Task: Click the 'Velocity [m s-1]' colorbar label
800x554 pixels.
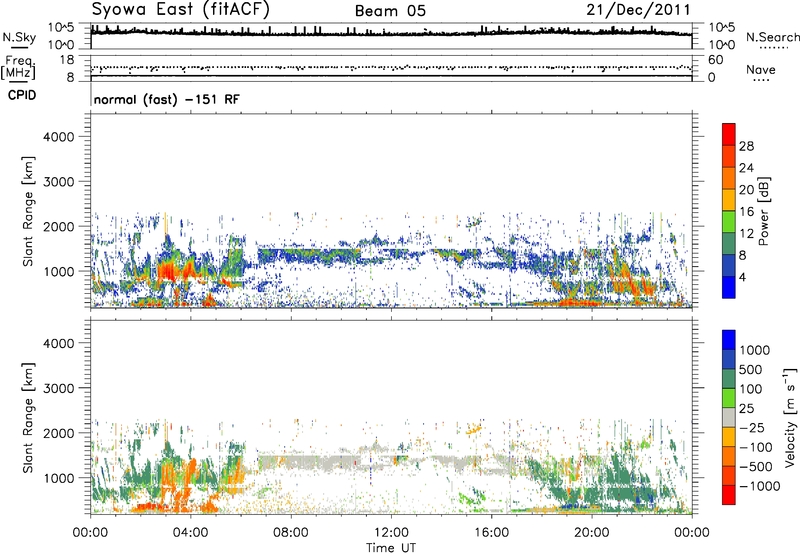Action: click(789, 417)
